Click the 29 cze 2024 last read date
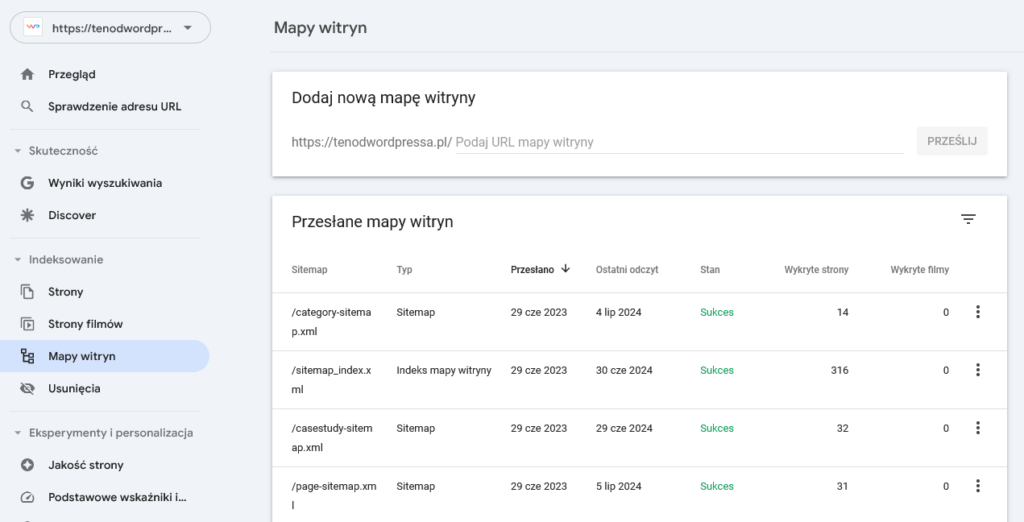The image size is (1024, 522). pyautogui.click(x=624, y=428)
